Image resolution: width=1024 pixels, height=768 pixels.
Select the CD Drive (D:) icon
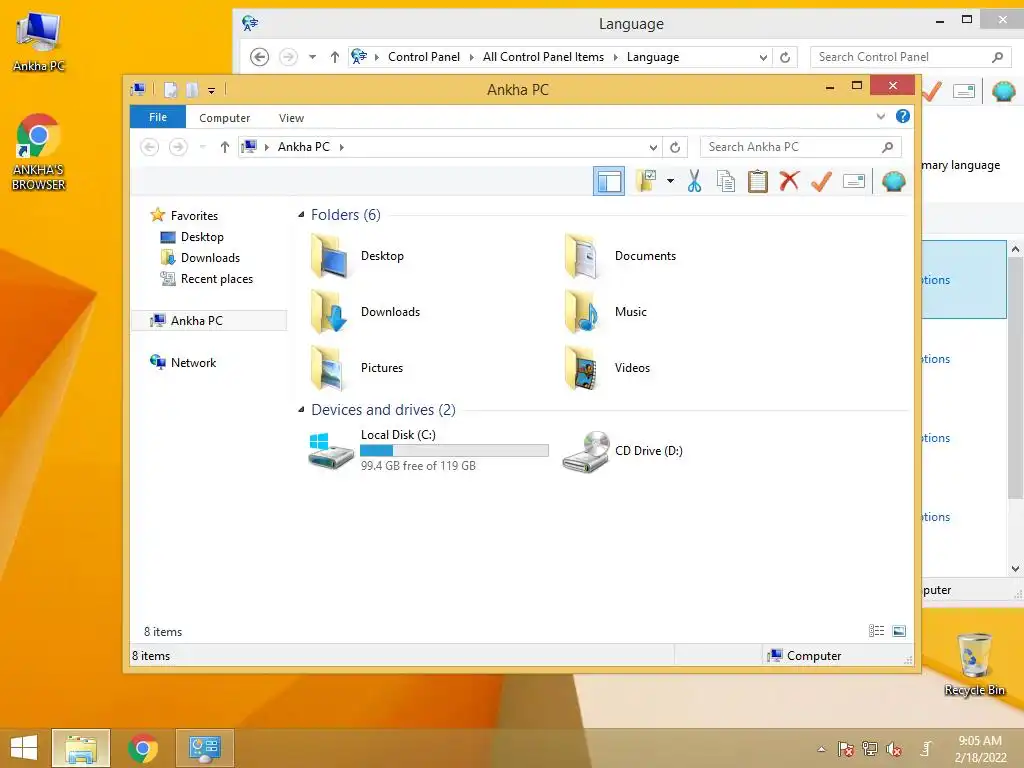click(x=586, y=451)
